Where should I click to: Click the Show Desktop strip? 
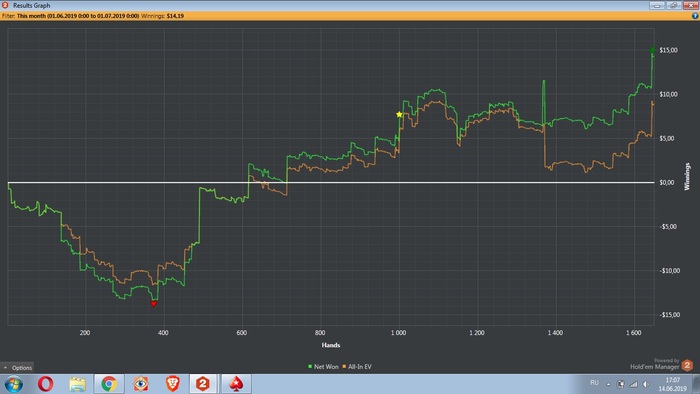[696, 384]
